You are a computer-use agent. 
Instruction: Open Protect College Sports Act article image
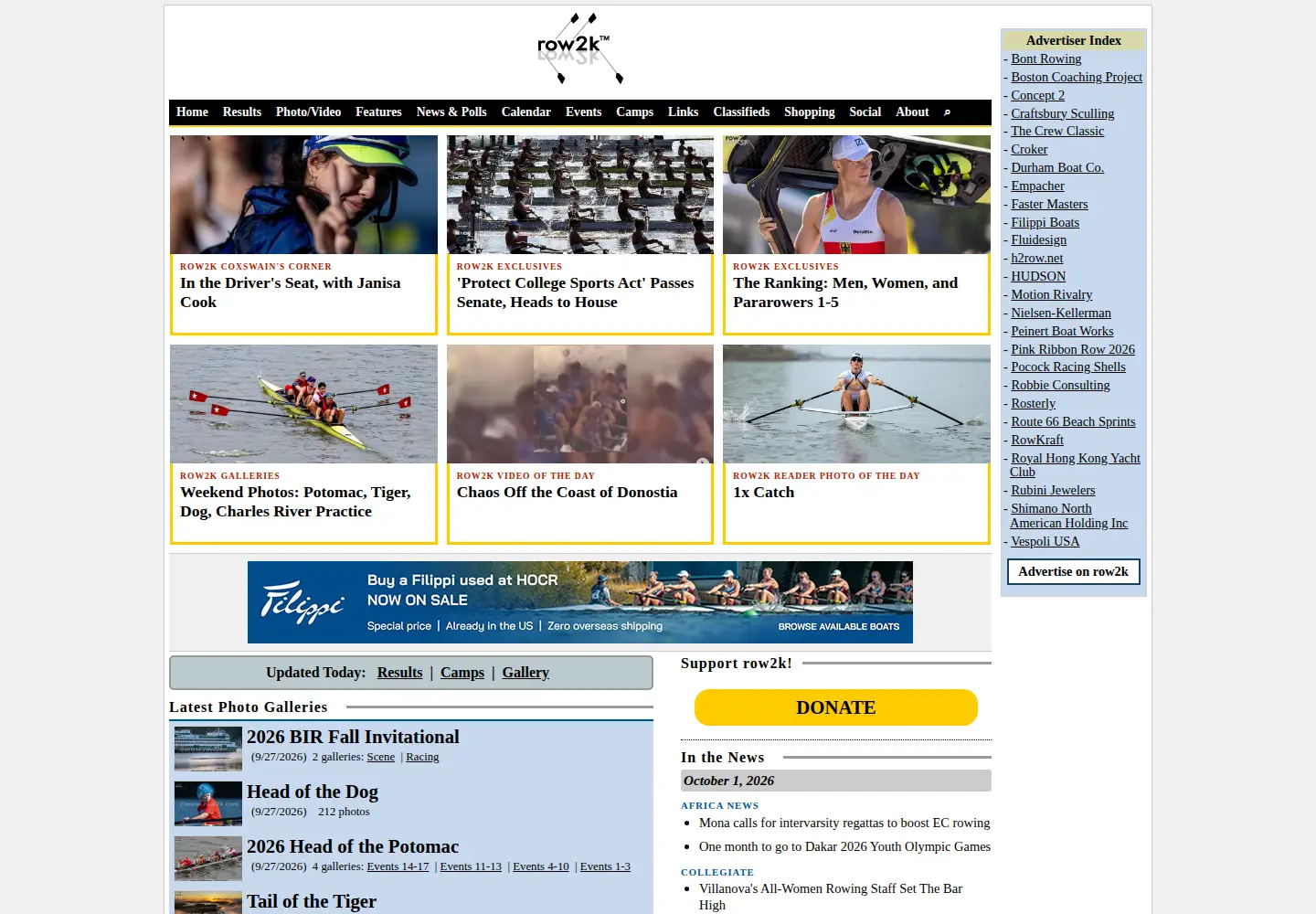tap(580, 195)
